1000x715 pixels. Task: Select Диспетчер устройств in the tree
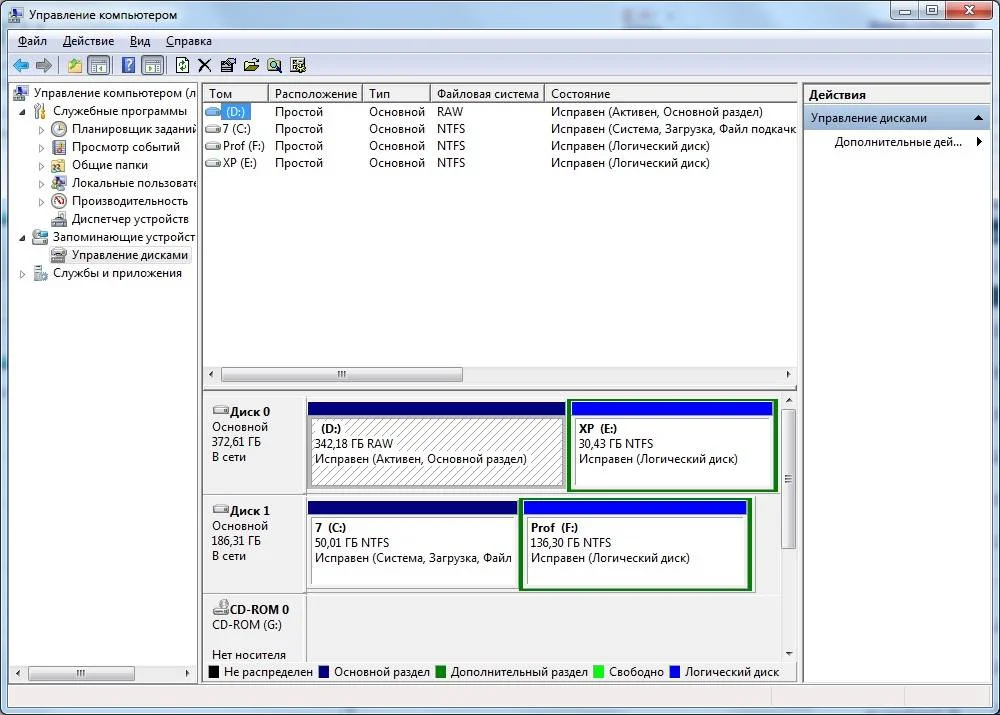point(129,219)
